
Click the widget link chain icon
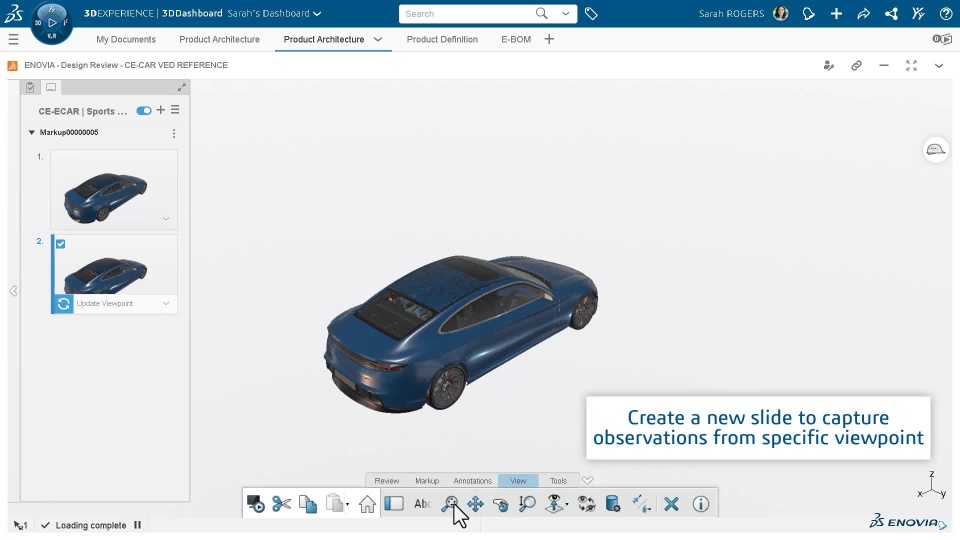pyautogui.click(x=856, y=66)
